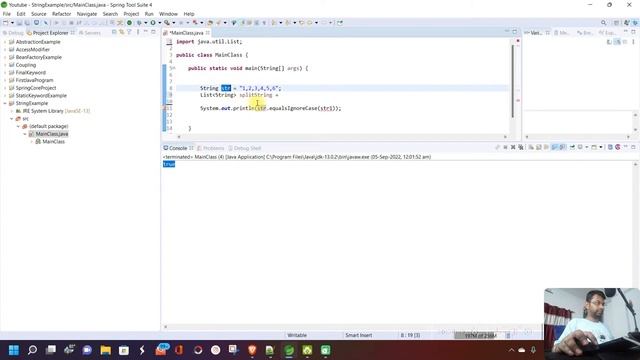Image resolution: width=640 pixels, height=360 pixels.
Task: Click the editor horizontal scrollbar
Action: (x=342, y=137)
